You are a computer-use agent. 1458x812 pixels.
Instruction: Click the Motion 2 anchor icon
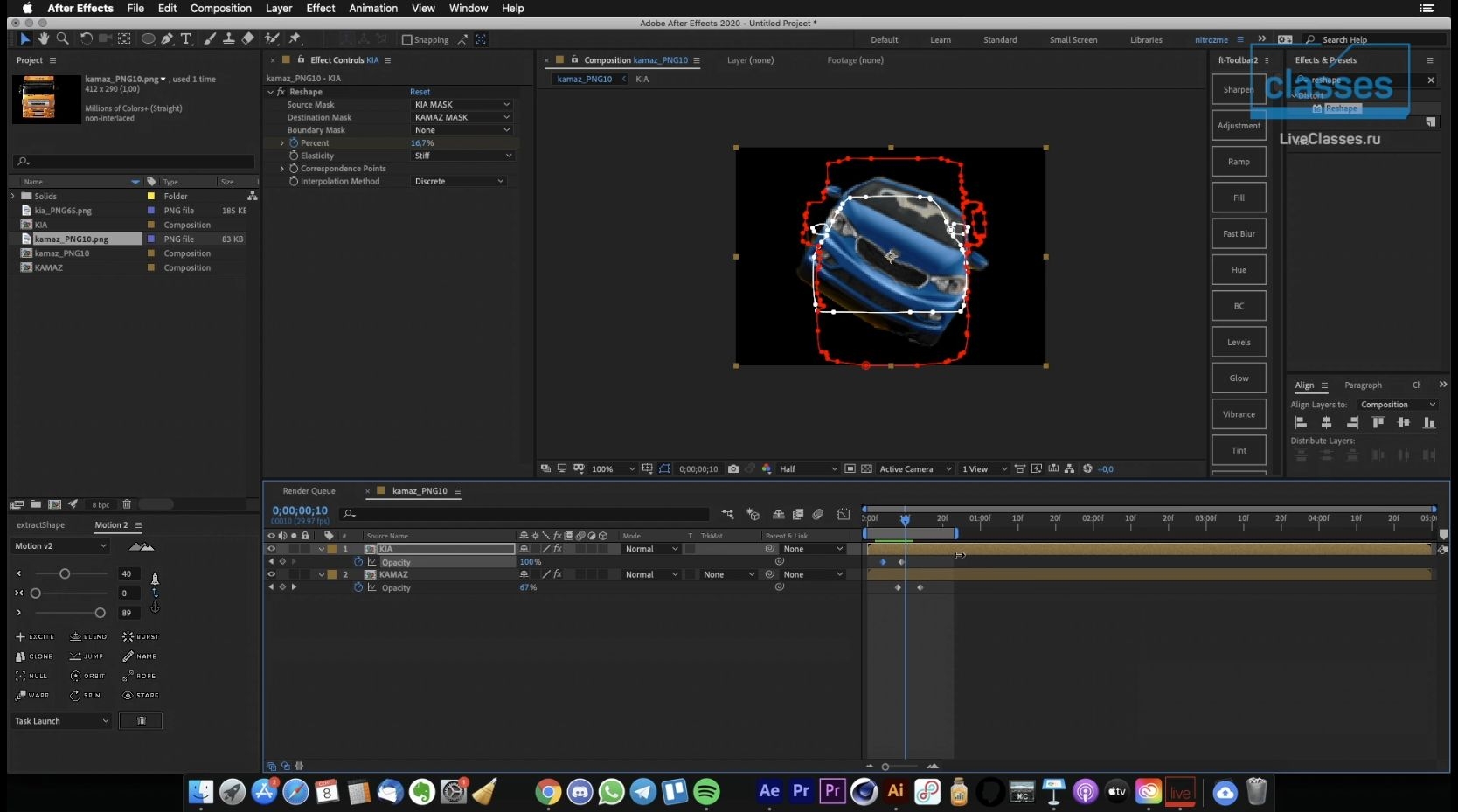pos(155,606)
